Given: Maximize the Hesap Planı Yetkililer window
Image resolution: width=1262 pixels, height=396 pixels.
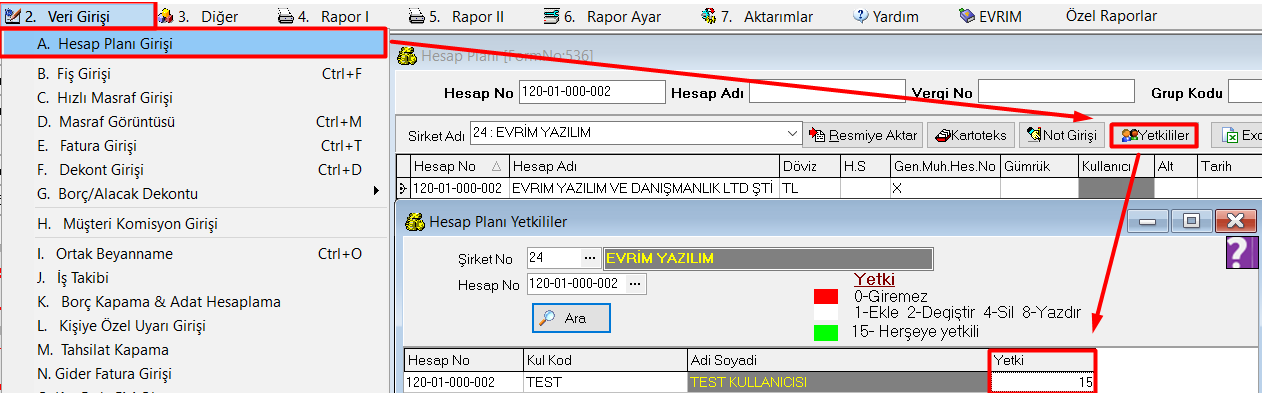Looking at the screenshot, I should [x=1190, y=221].
